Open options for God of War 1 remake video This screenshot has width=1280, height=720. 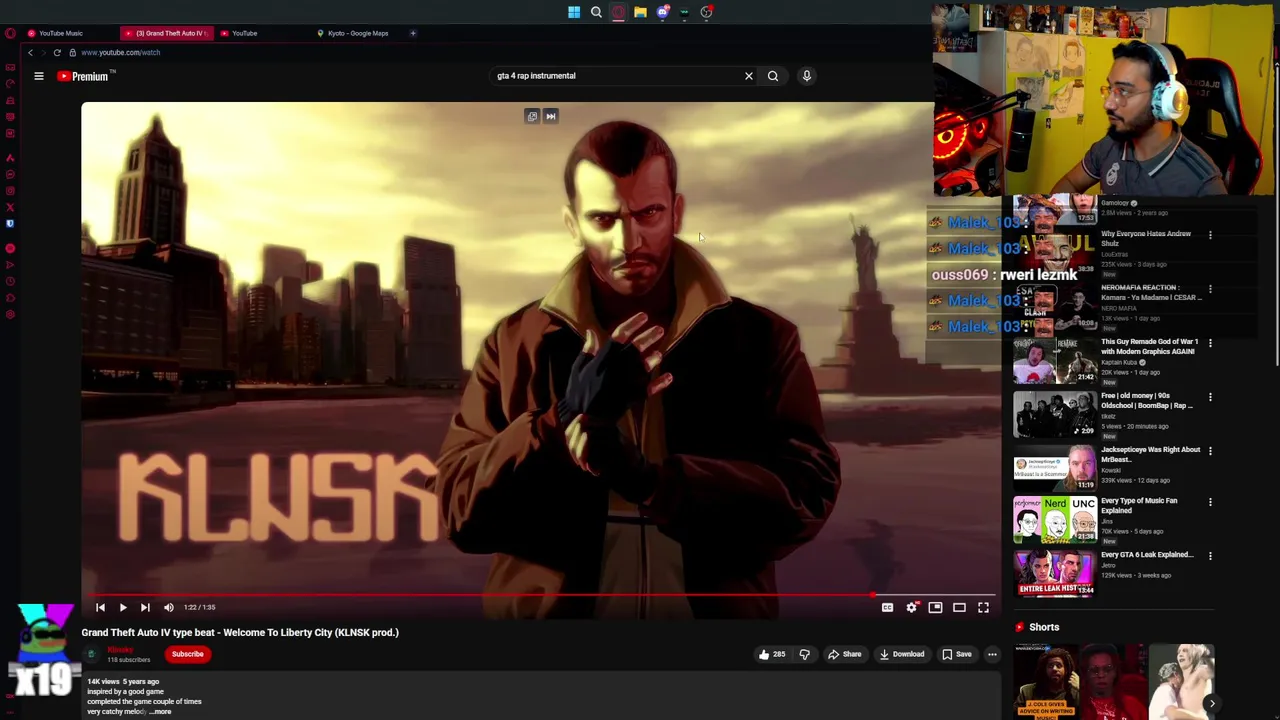tap(1210, 344)
